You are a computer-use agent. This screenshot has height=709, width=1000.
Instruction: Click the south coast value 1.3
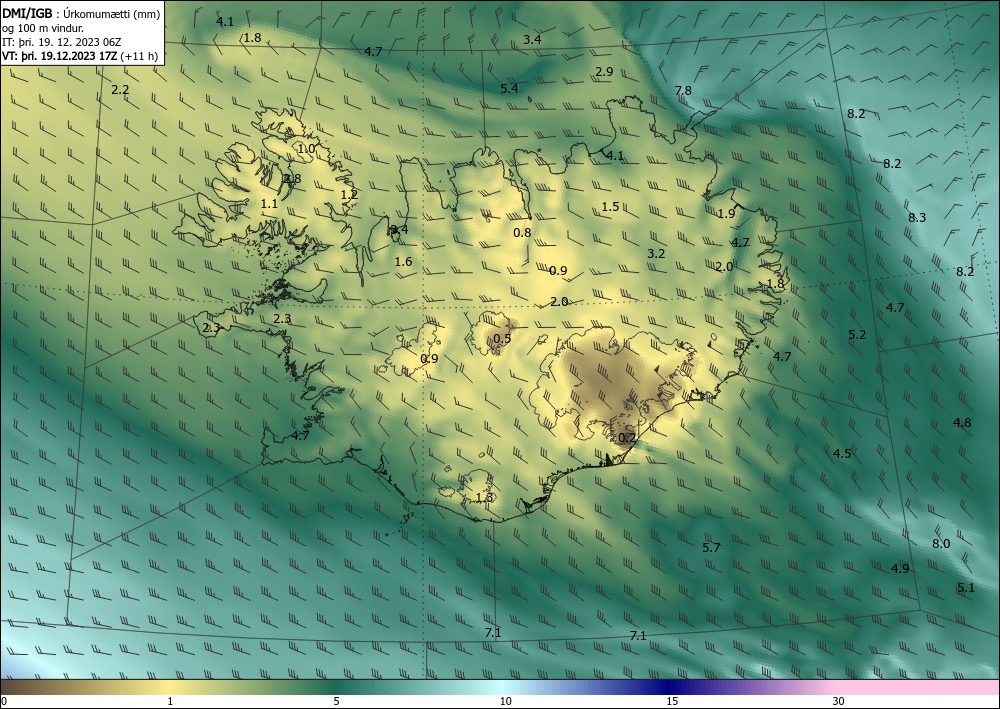point(485,497)
